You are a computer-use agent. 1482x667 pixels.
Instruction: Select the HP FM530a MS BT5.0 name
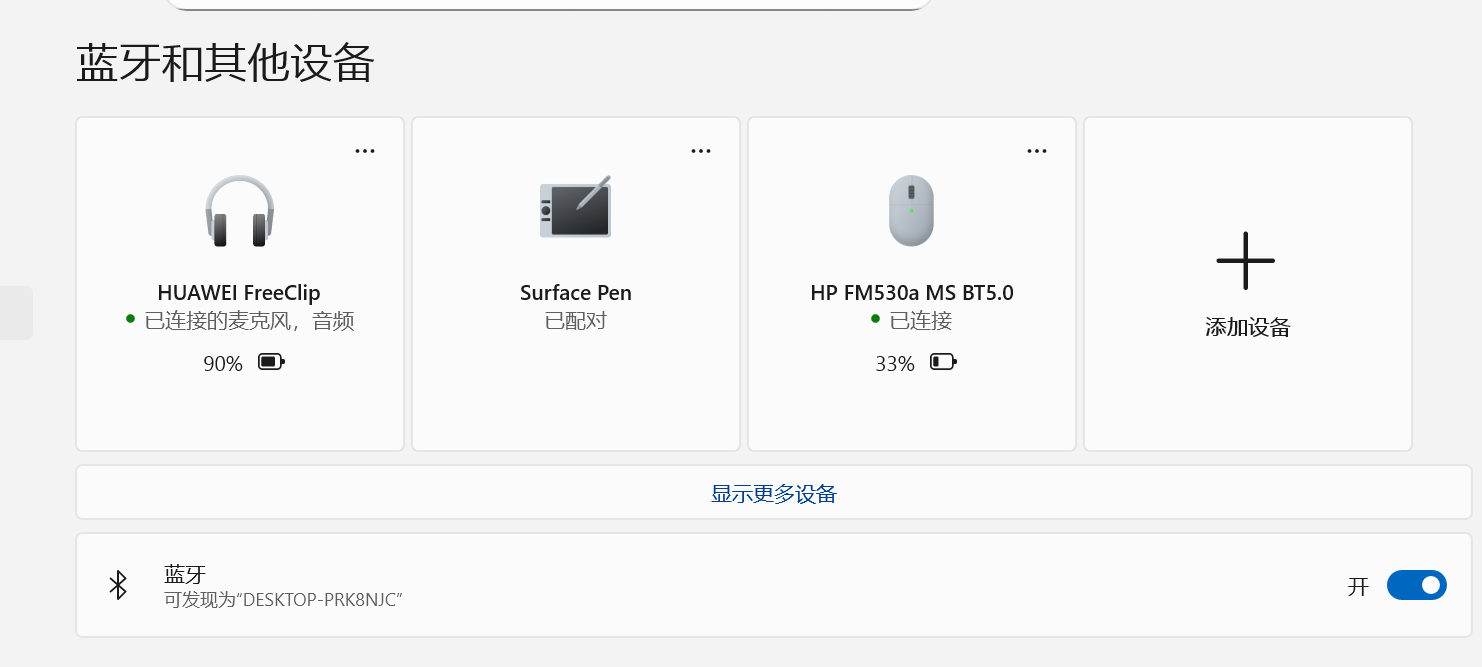[x=912, y=293]
